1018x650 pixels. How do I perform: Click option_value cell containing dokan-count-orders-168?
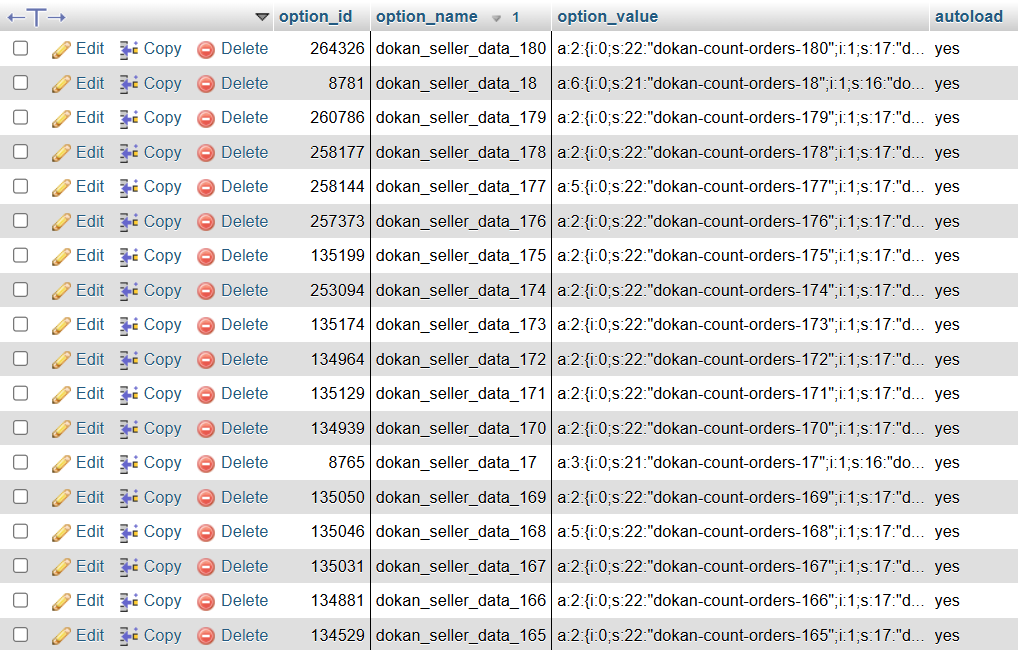(x=740, y=532)
